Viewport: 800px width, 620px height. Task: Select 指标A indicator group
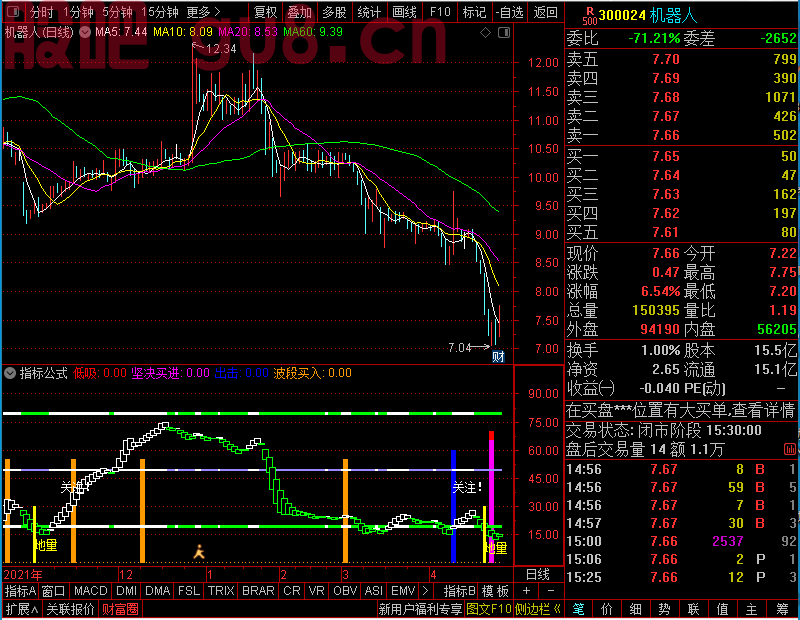(x=20, y=591)
